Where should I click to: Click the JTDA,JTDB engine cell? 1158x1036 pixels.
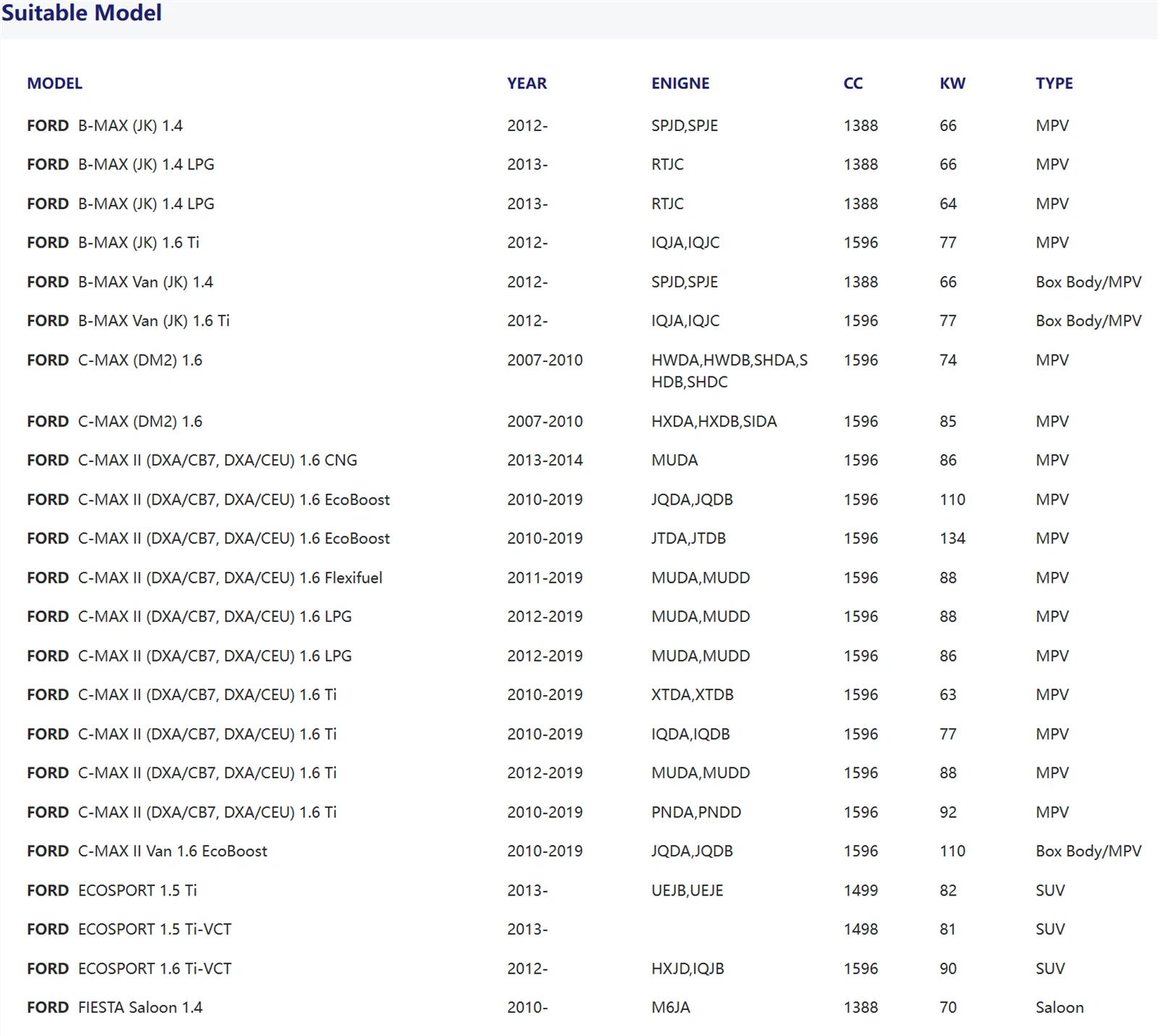click(688, 538)
